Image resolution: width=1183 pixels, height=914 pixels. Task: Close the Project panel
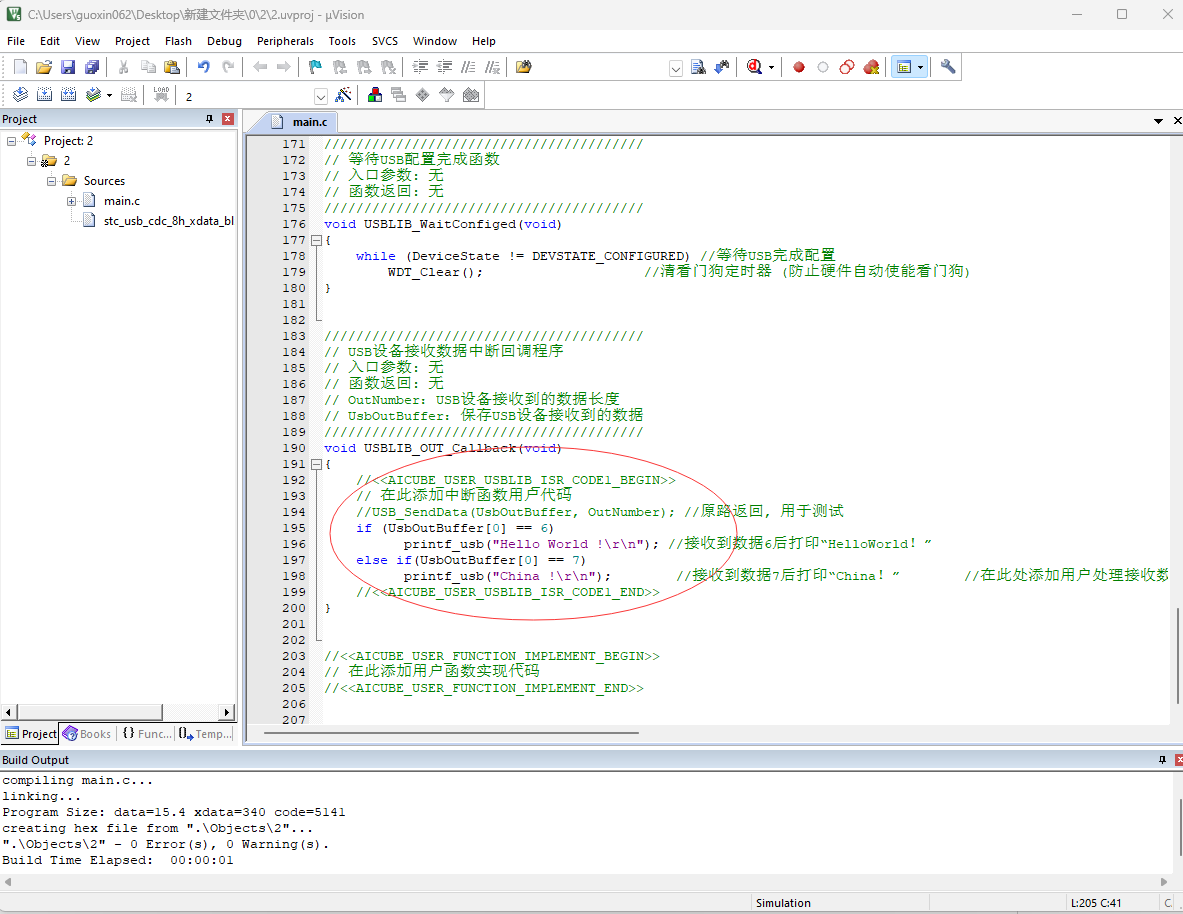(x=228, y=119)
